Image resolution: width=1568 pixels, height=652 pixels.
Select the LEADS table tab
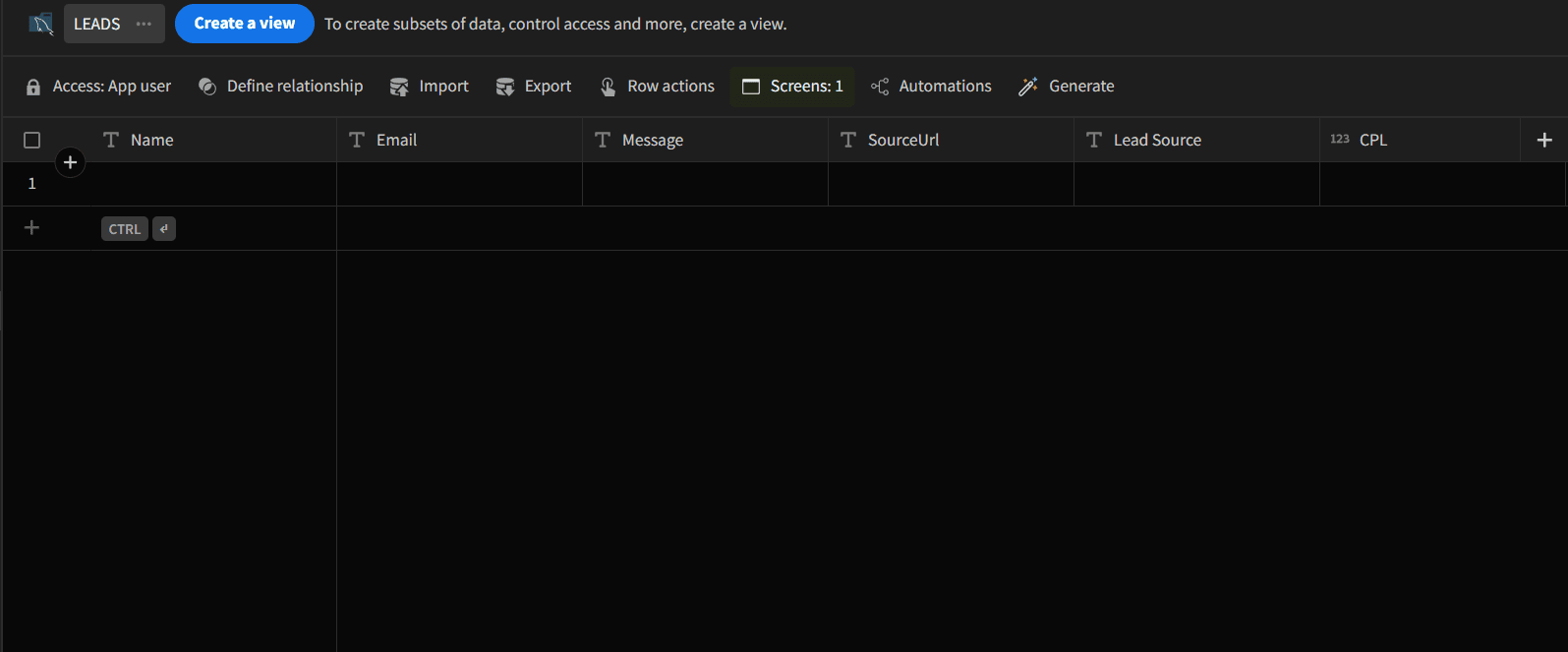[114, 24]
